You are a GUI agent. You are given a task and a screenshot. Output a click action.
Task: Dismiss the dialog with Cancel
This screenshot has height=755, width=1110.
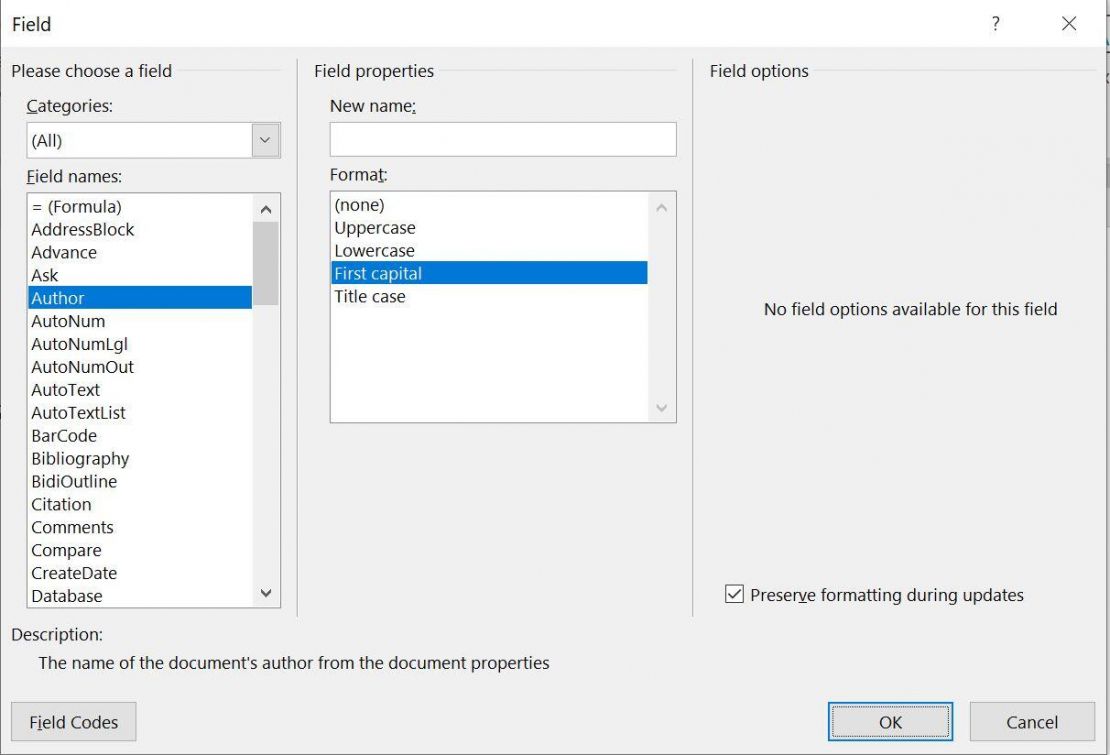(x=1032, y=722)
